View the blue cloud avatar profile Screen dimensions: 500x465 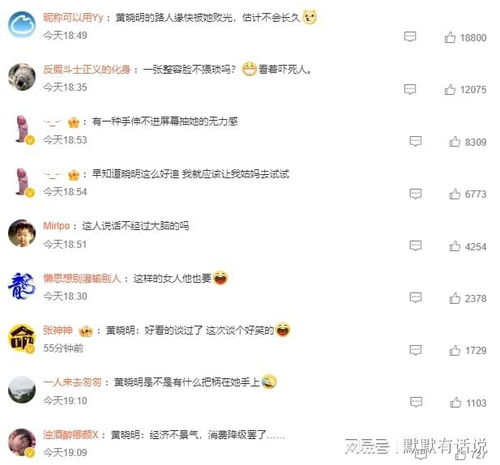click(x=22, y=24)
